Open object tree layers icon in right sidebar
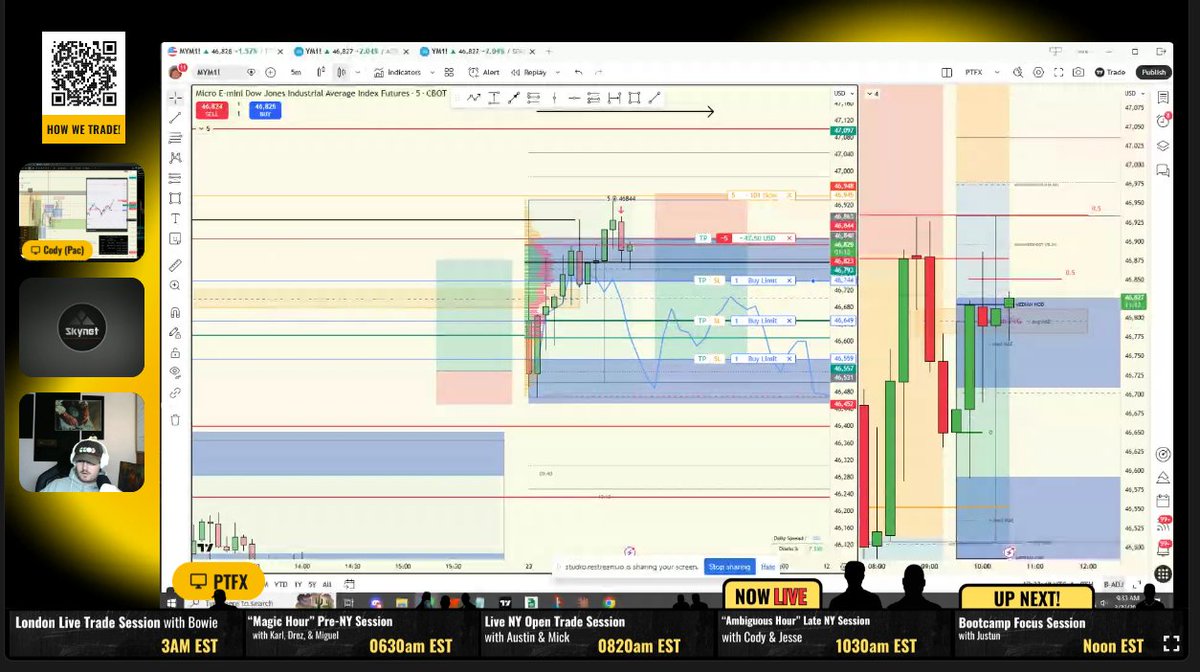 [1162, 145]
